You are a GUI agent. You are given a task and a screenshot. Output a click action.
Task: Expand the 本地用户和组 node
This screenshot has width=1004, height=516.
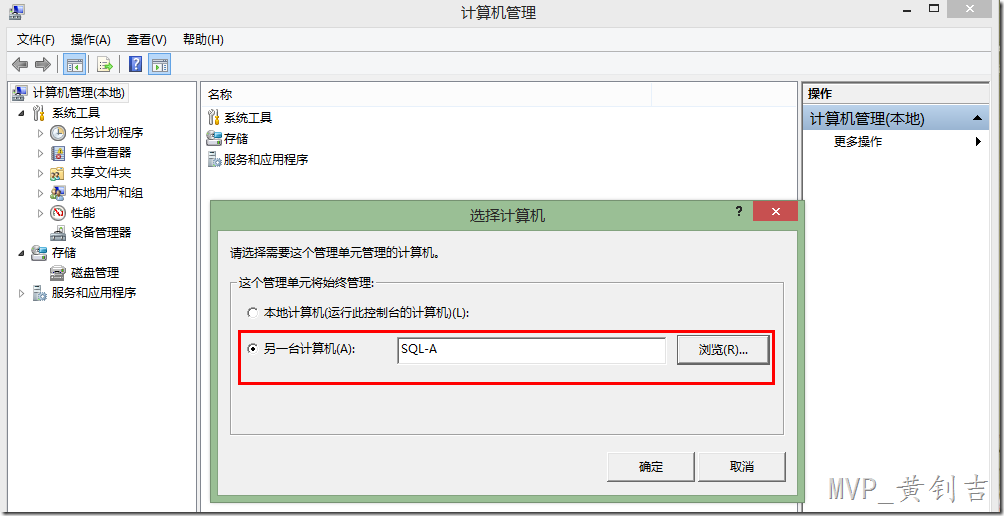pyautogui.click(x=41, y=193)
